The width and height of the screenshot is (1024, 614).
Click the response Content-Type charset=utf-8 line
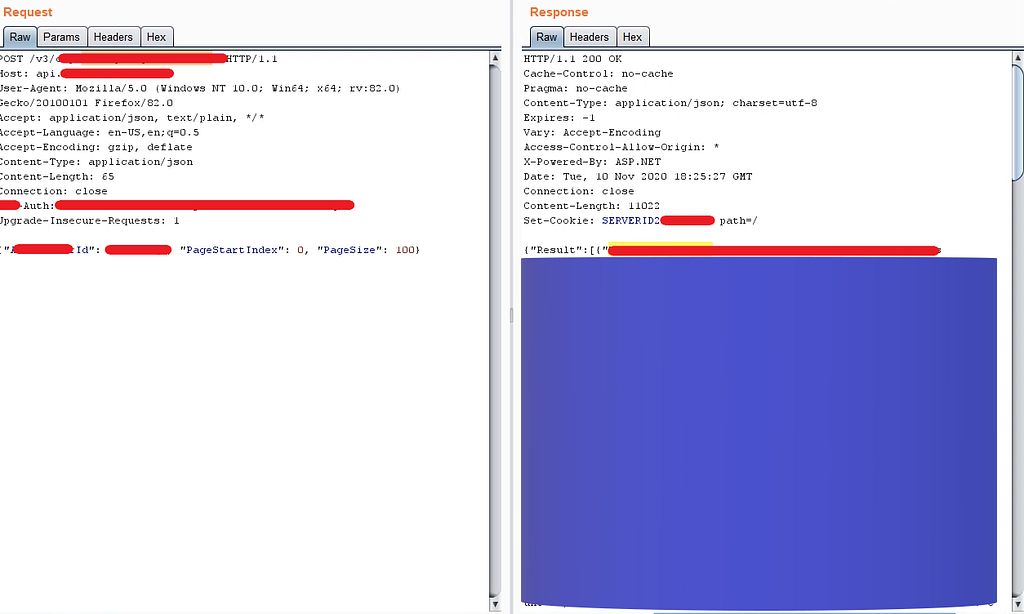click(x=670, y=103)
